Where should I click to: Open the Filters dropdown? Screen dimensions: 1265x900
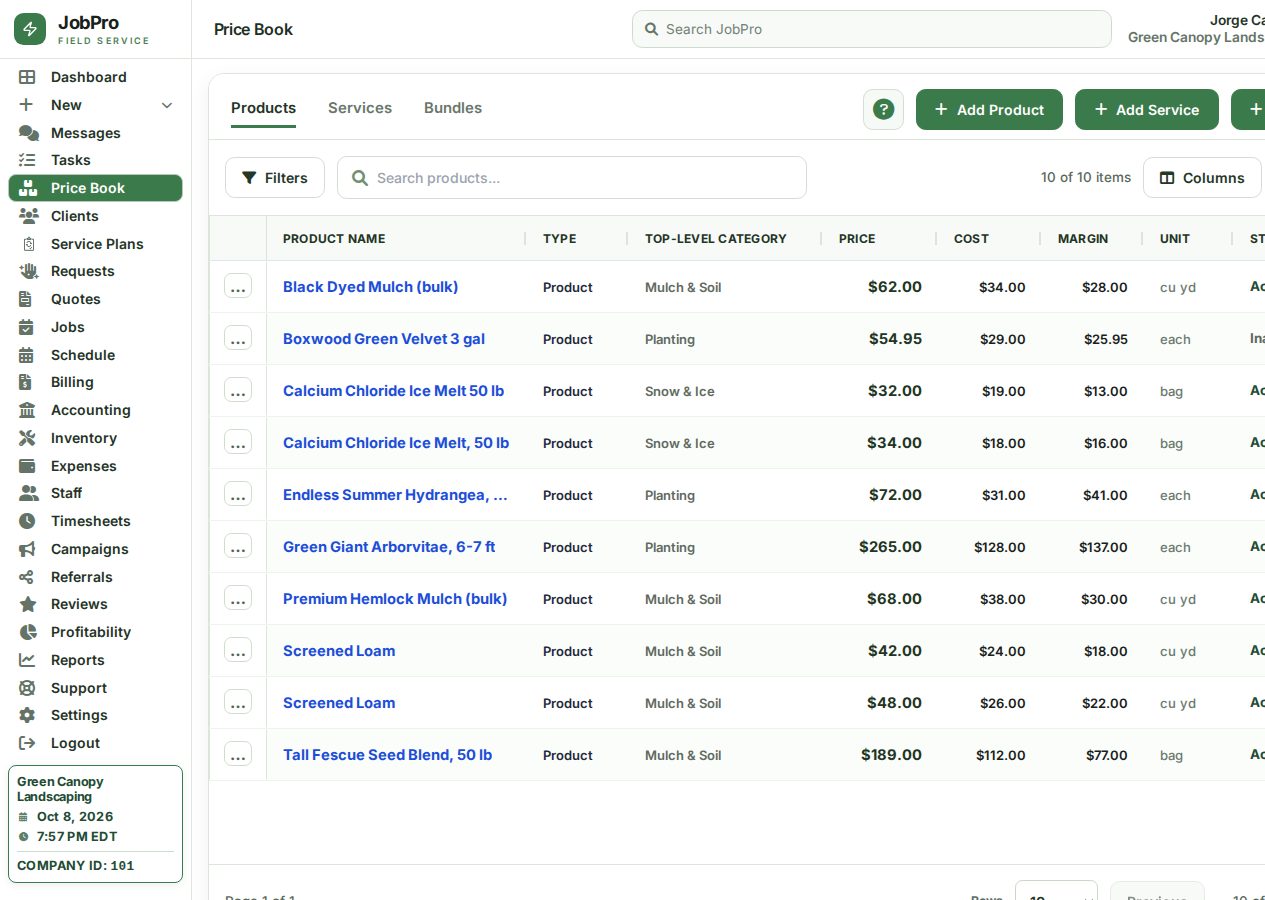[275, 178]
